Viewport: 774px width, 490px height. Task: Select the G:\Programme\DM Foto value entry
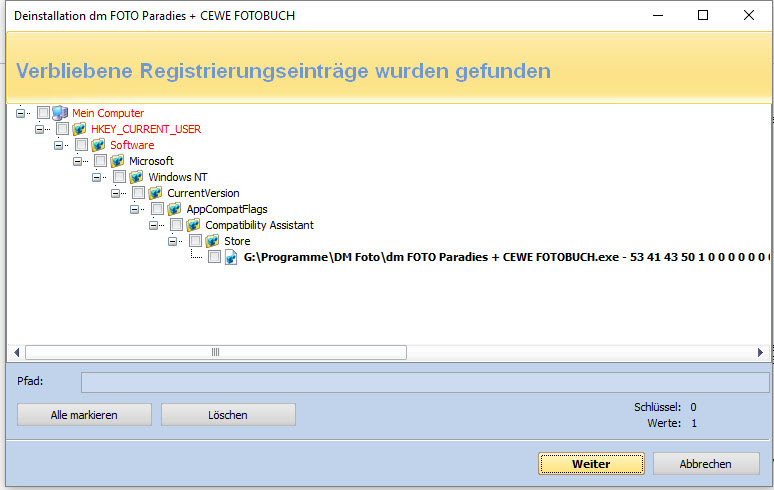506,257
